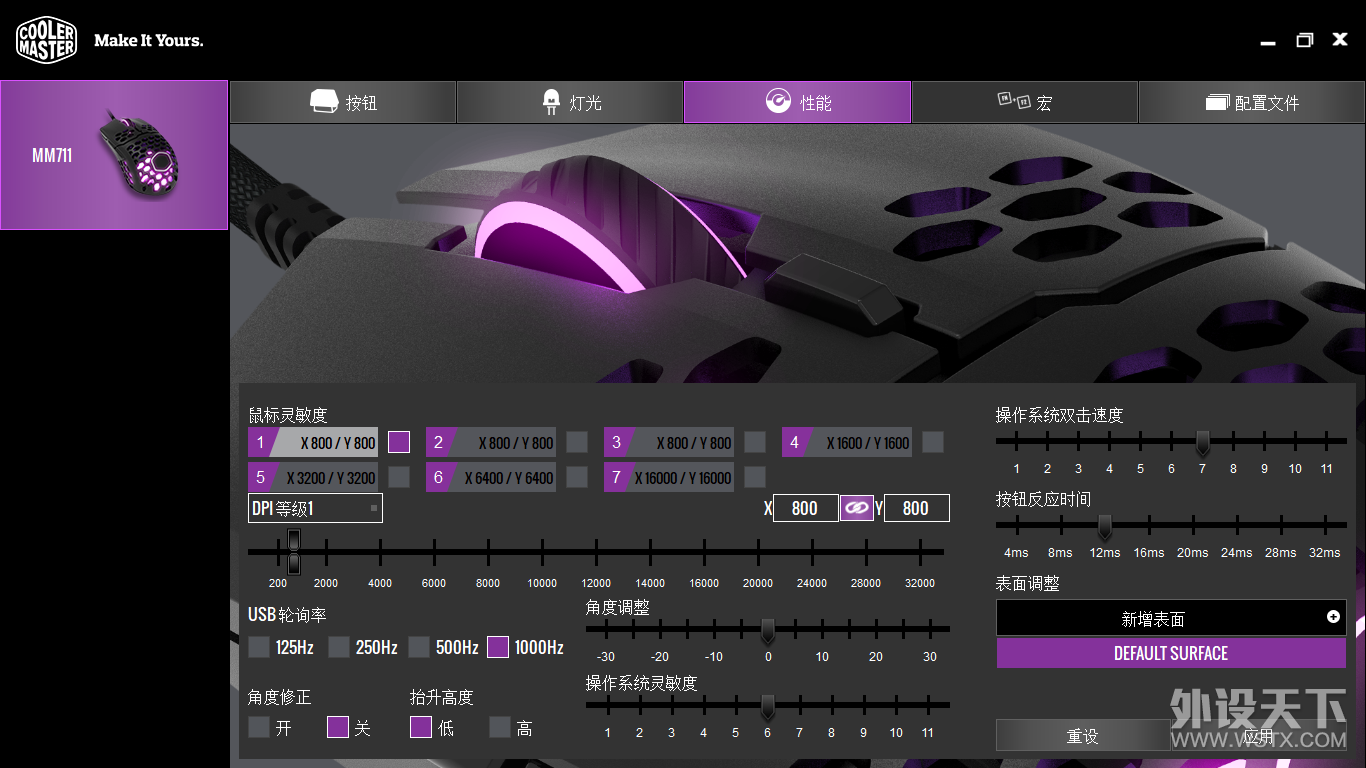Set lift-off distance to 高

point(500,727)
